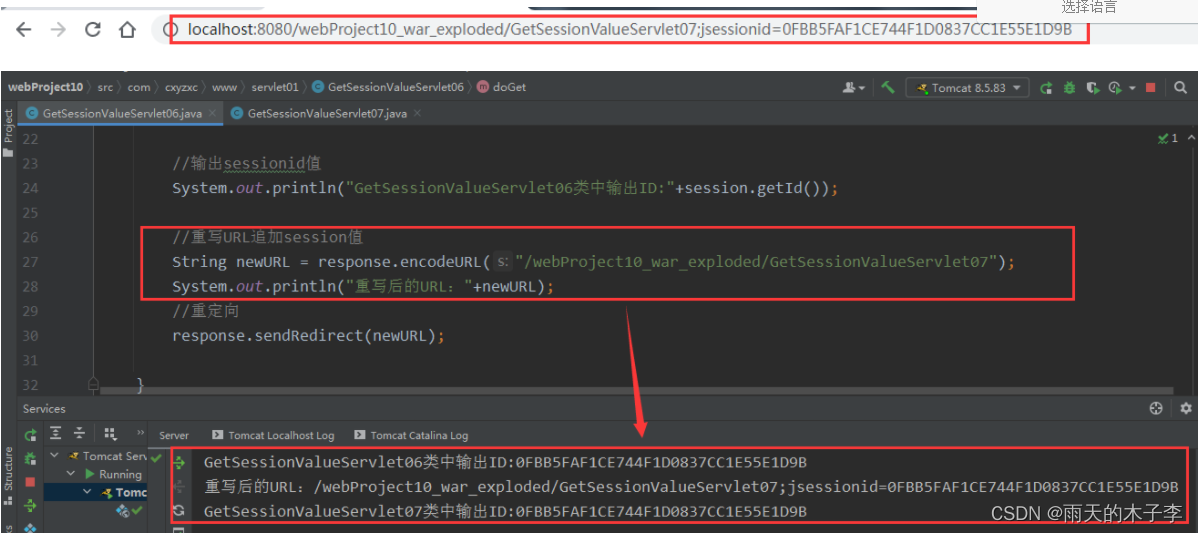Click the com breadcrumb
Image resolution: width=1198 pixels, height=533 pixels.
tap(139, 87)
